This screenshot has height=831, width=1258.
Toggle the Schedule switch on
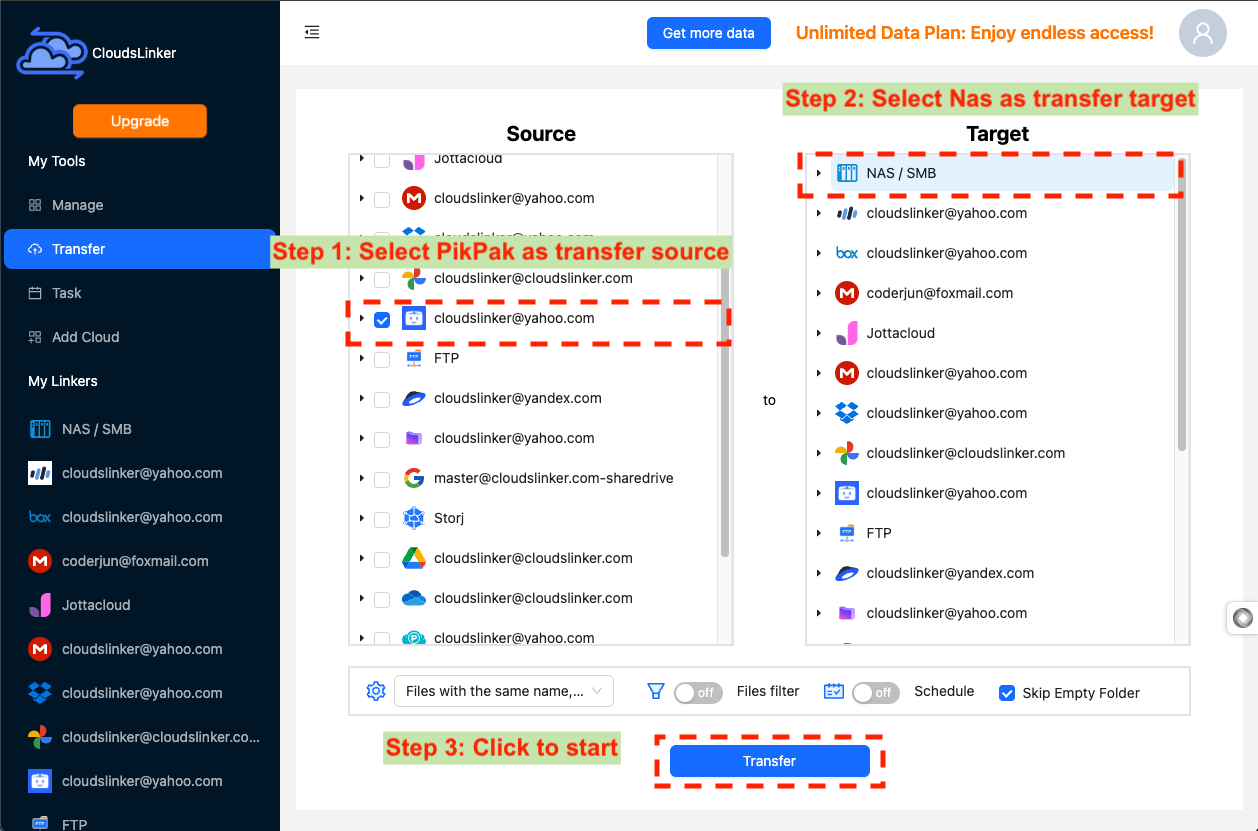tap(876, 692)
